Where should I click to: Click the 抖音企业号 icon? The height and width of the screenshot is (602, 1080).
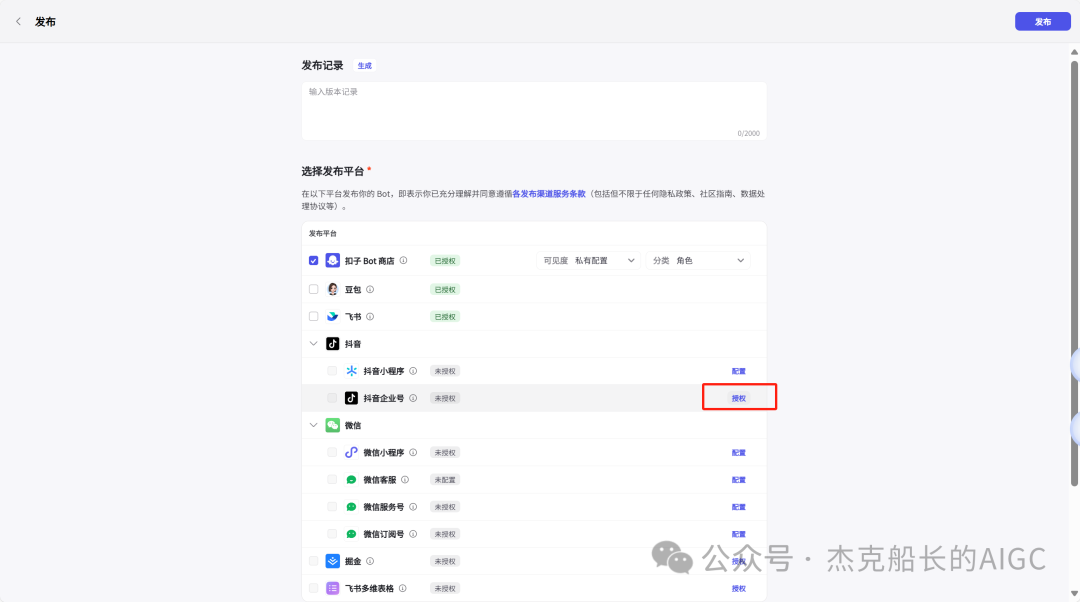(x=351, y=398)
